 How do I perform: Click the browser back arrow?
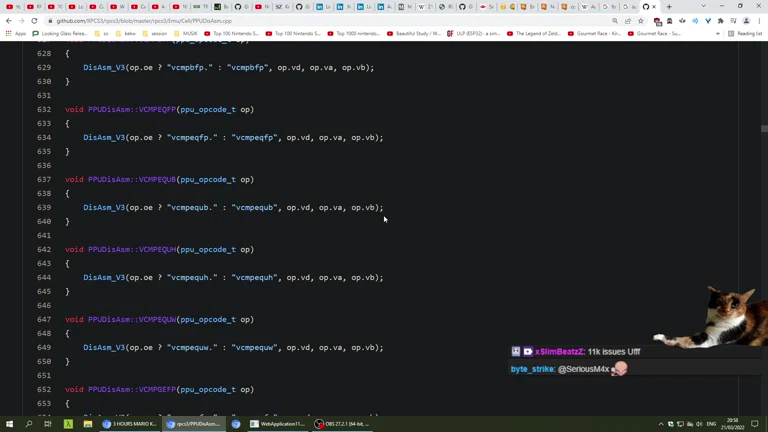click(x=9, y=20)
